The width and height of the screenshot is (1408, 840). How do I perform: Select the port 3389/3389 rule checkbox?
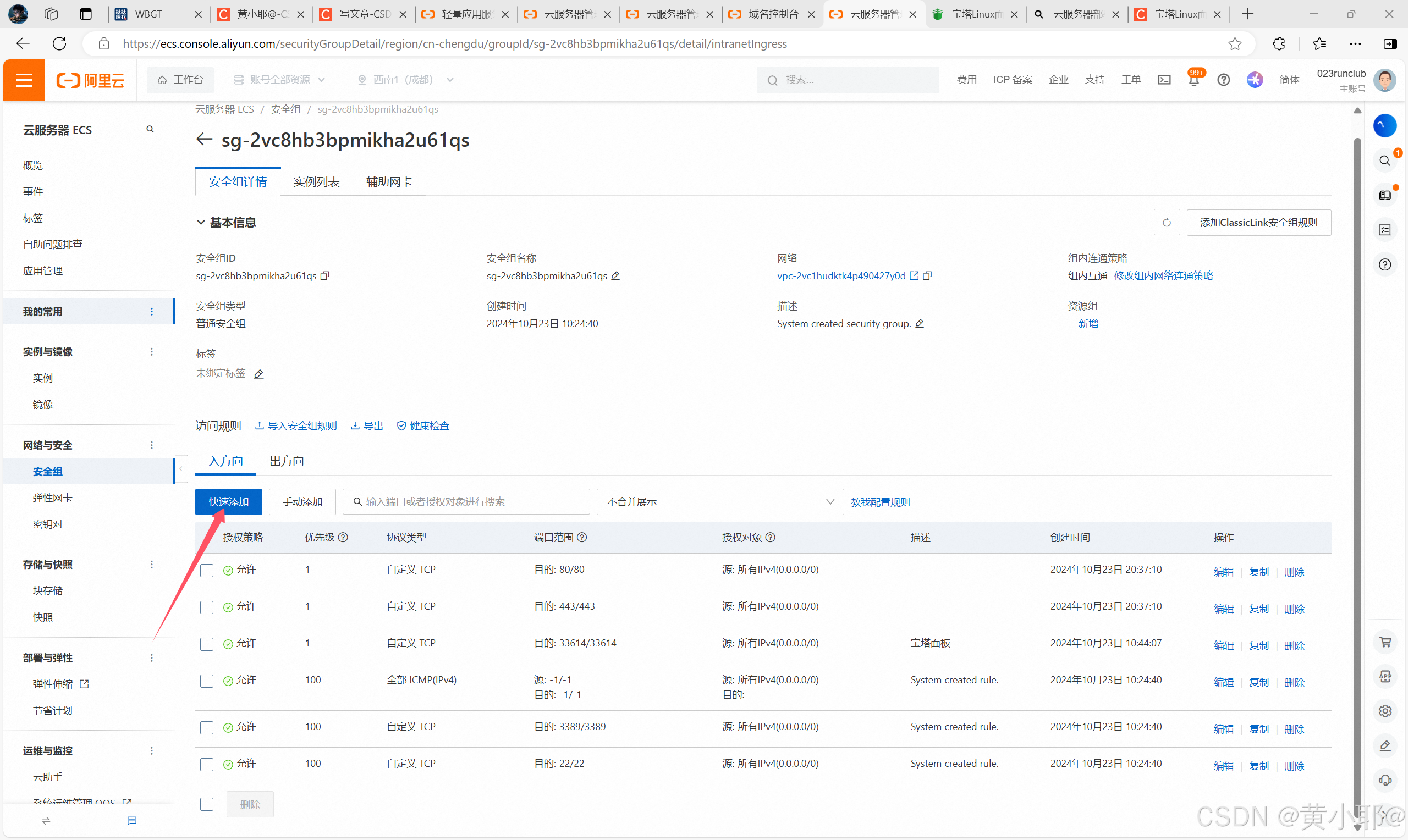(x=207, y=727)
